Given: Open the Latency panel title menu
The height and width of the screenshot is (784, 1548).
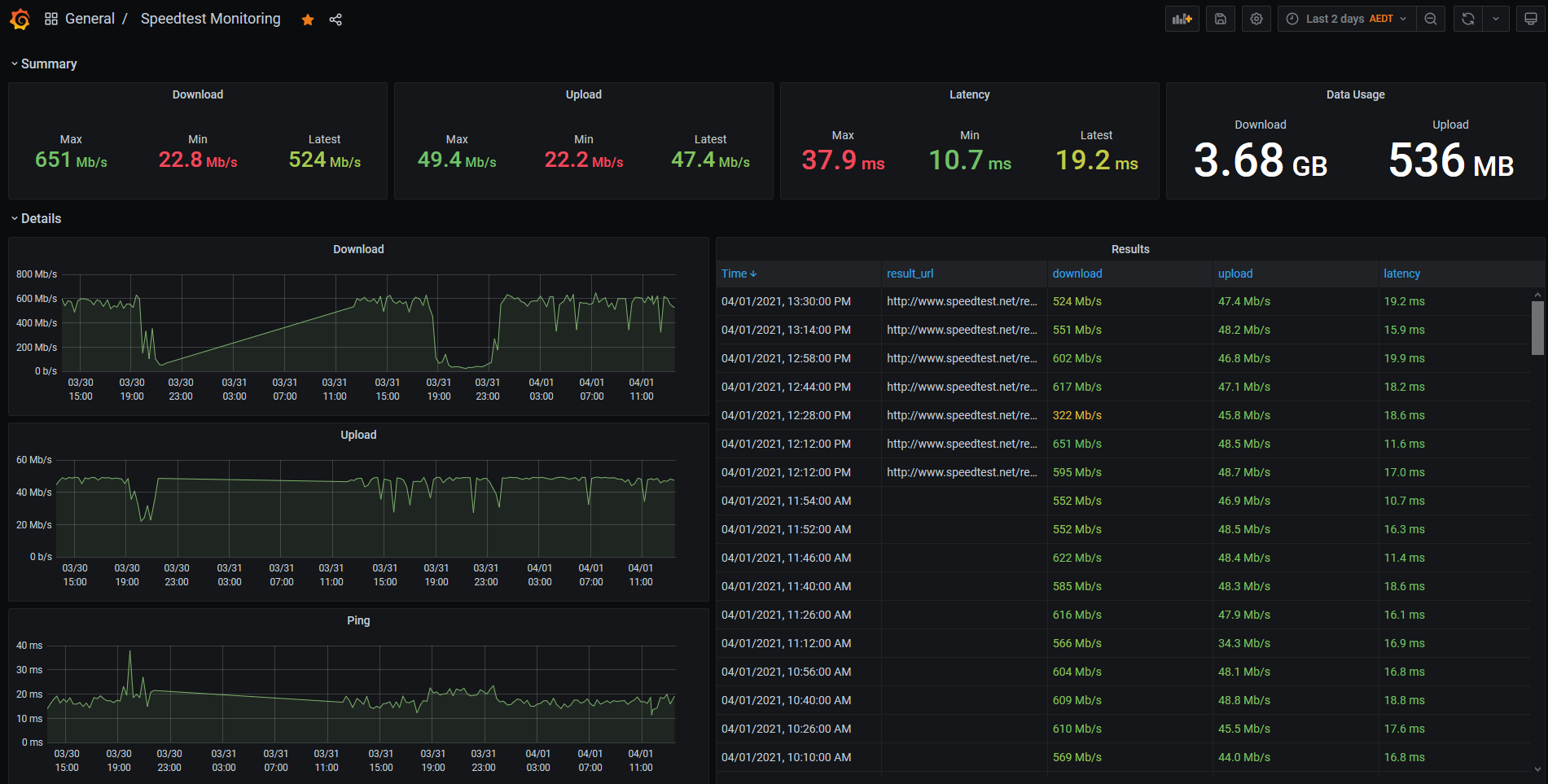Looking at the screenshot, I should coord(969,94).
